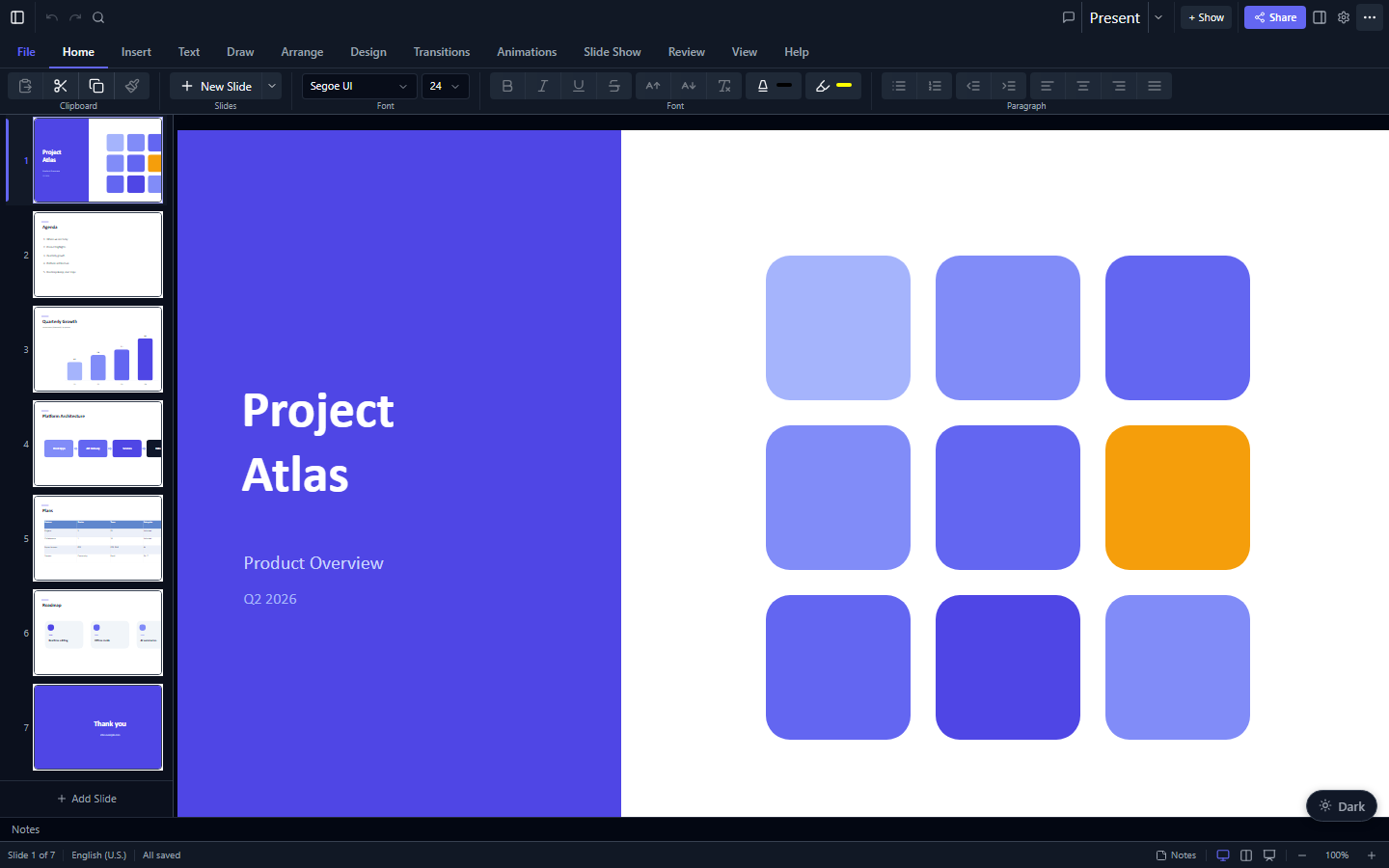Viewport: 1389px width, 868px height.
Task: Click the Paste clipboard icon
Action: 25,86
